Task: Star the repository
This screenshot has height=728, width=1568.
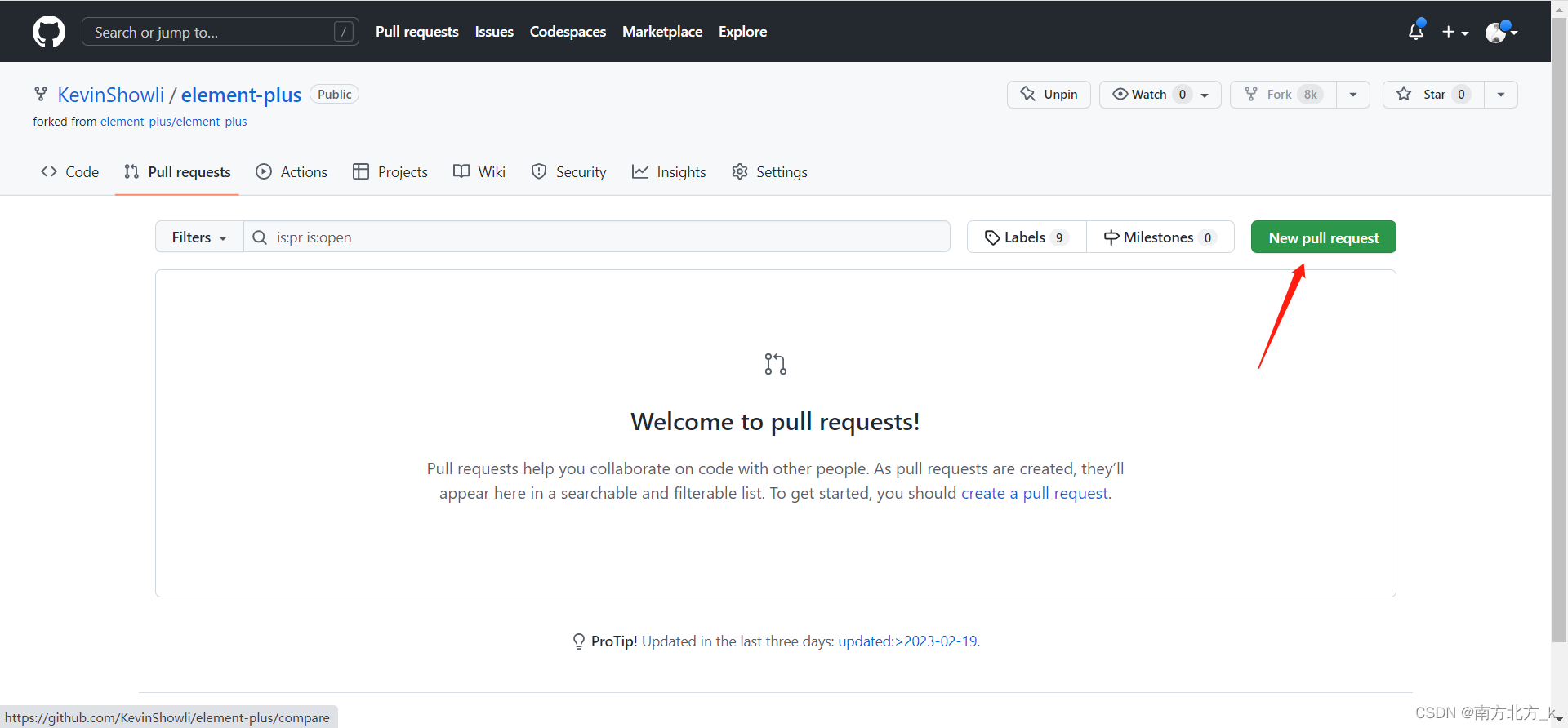Action: tap(1433, 95)
